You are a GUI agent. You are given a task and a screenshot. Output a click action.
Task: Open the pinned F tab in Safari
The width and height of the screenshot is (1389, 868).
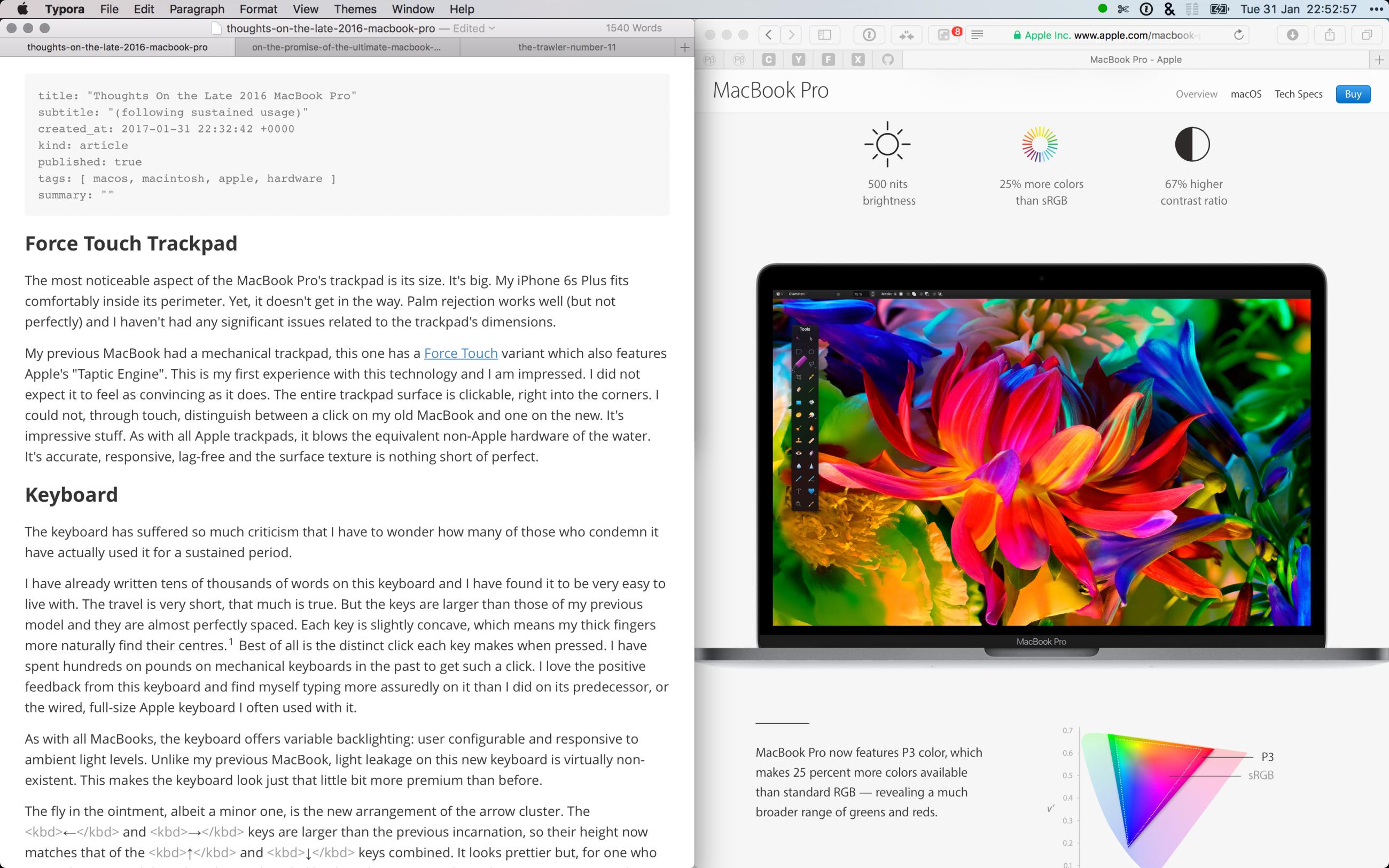pos(828,59)
